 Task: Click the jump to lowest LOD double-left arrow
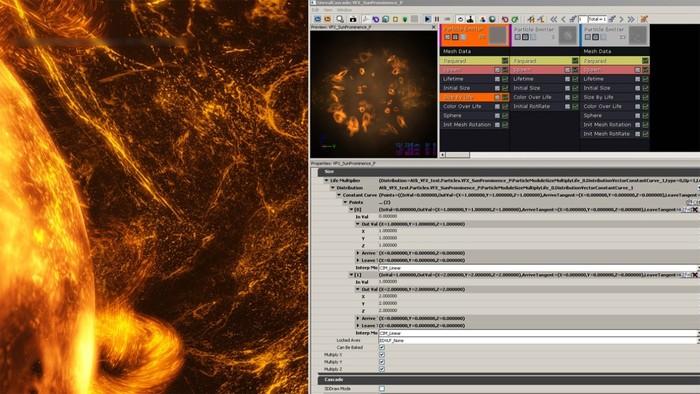coord(554,19)
